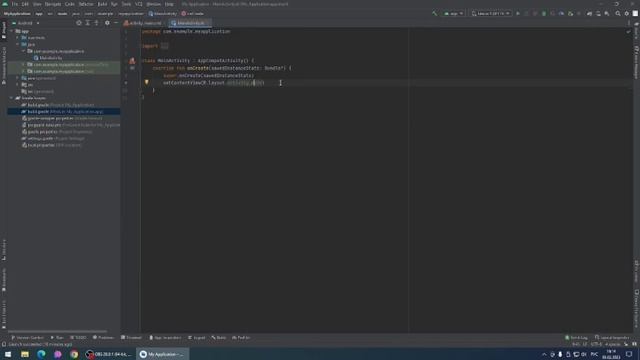Select gradle-wrapper.properties in tree
This screenshot has width=640, height=360.
point(62,118)
